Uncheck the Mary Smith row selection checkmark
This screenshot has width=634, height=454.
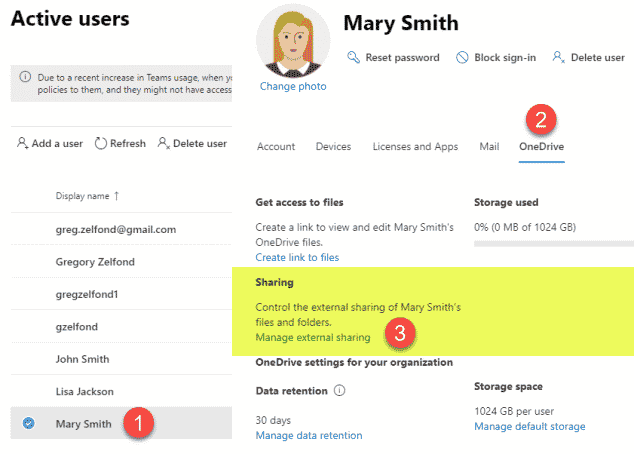pos(28,423)
